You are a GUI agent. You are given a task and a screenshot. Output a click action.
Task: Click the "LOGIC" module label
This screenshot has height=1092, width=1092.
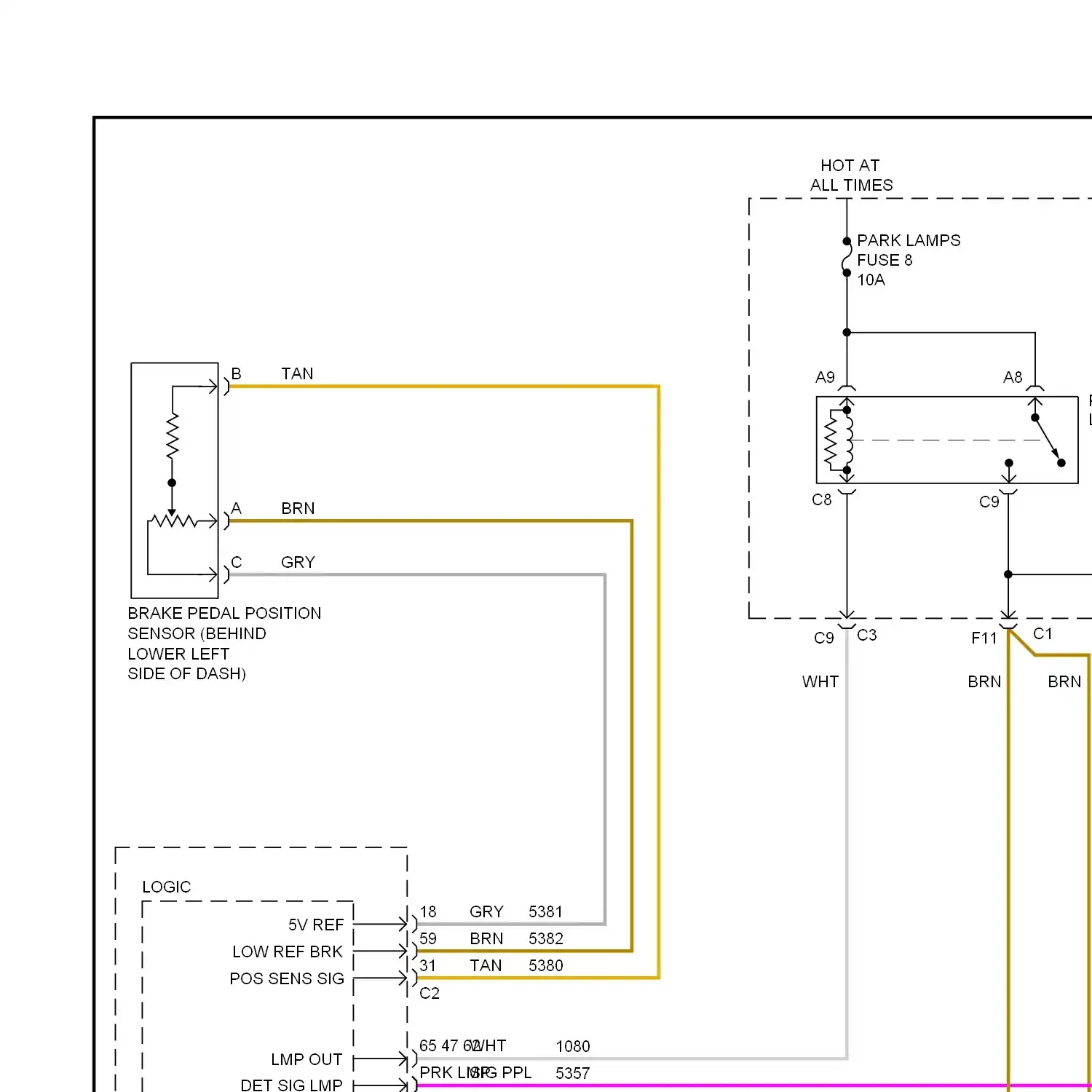(x=166, y=887)
